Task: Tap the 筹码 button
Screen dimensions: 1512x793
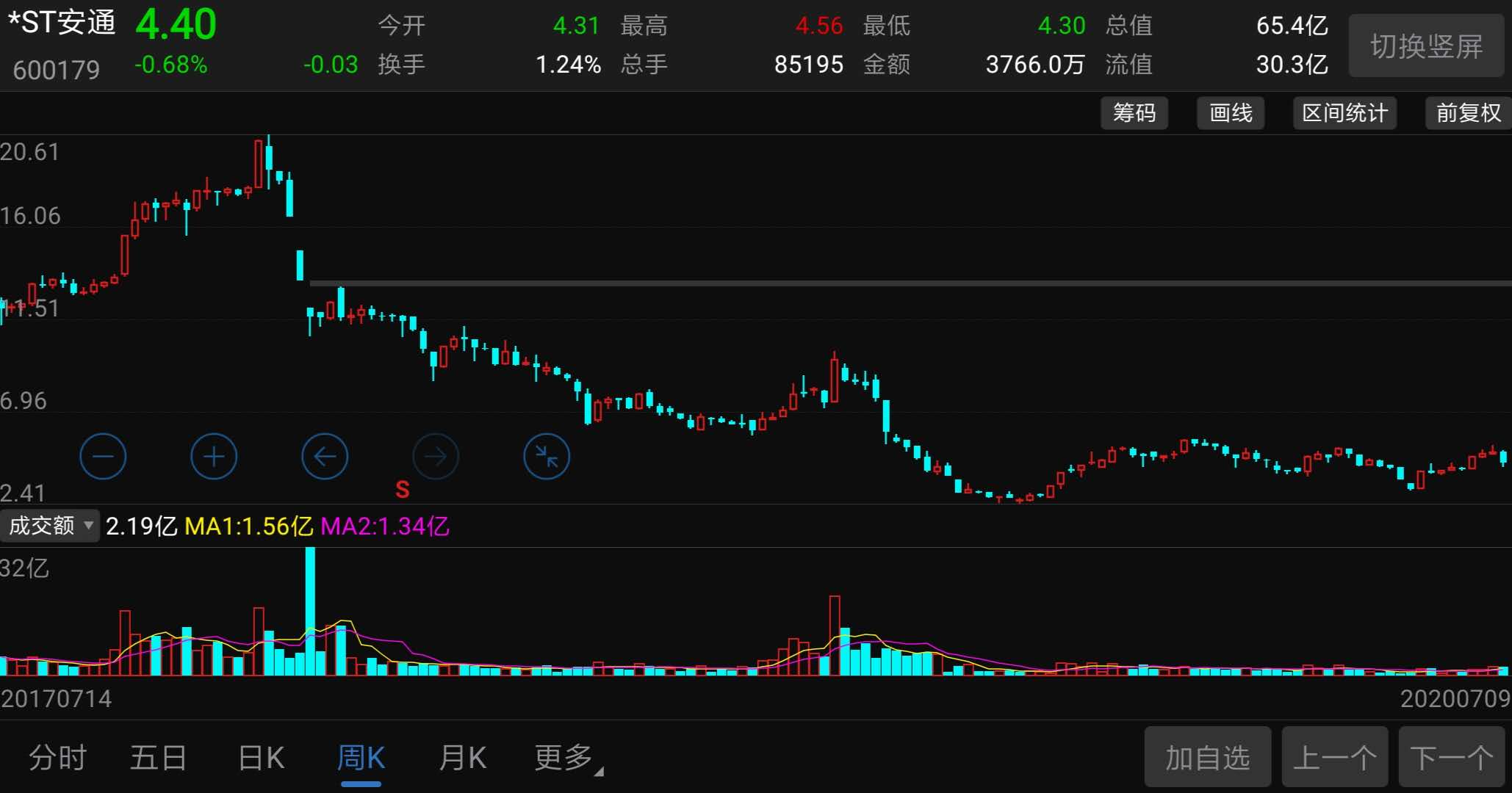Action: tap(1134, 113)
